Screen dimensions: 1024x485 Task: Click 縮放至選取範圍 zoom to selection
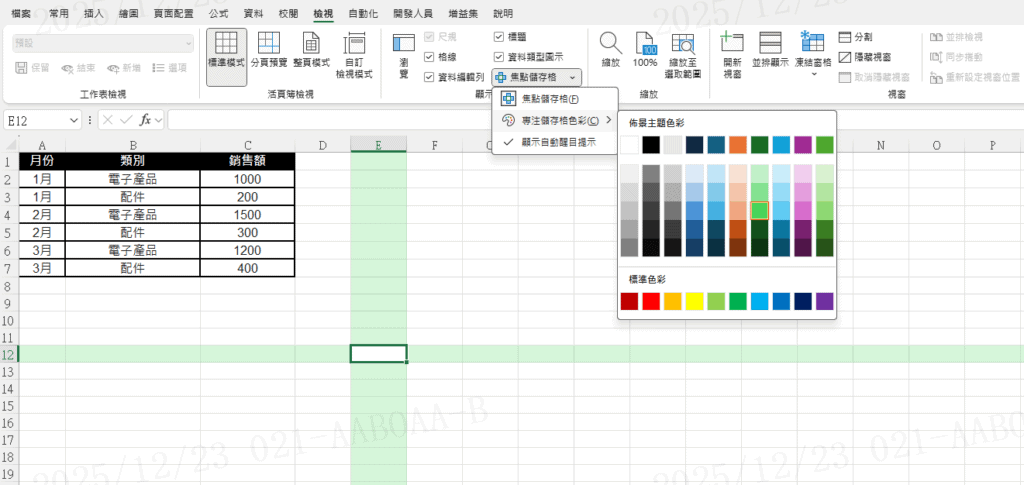point(684,54)
